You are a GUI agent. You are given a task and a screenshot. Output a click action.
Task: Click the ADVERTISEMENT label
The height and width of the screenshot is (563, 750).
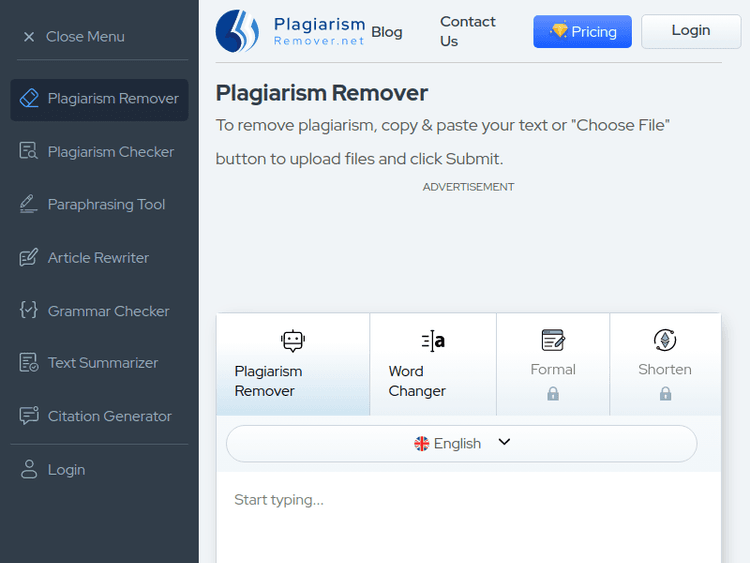coord(468,187)
